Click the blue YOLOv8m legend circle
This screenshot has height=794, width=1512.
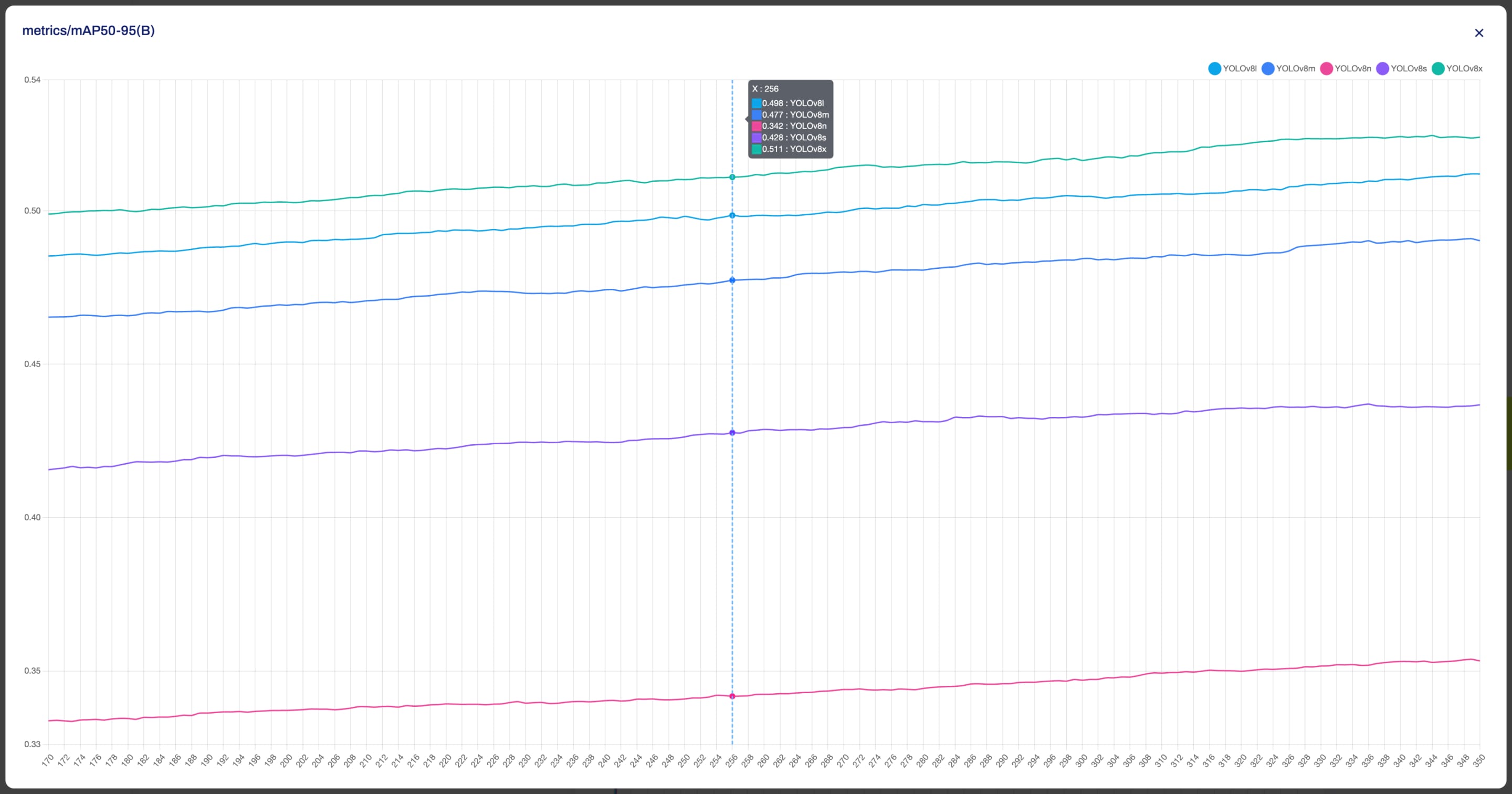point(1268,69)
